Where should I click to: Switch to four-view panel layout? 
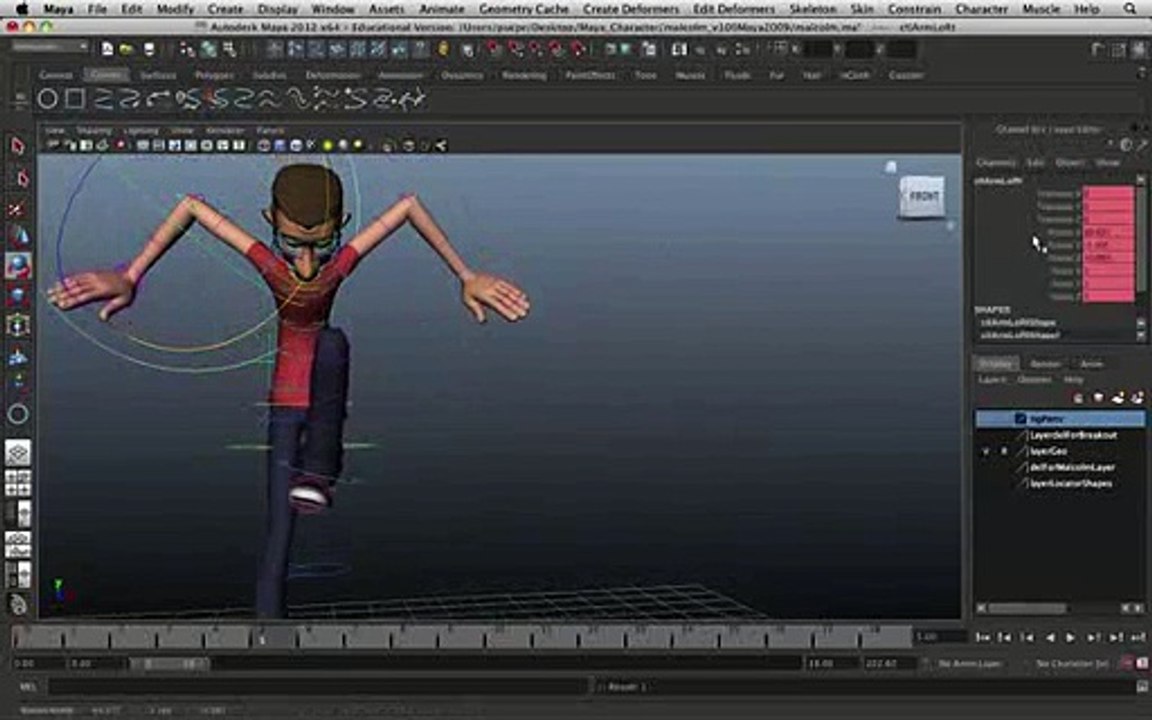(18, 483)
